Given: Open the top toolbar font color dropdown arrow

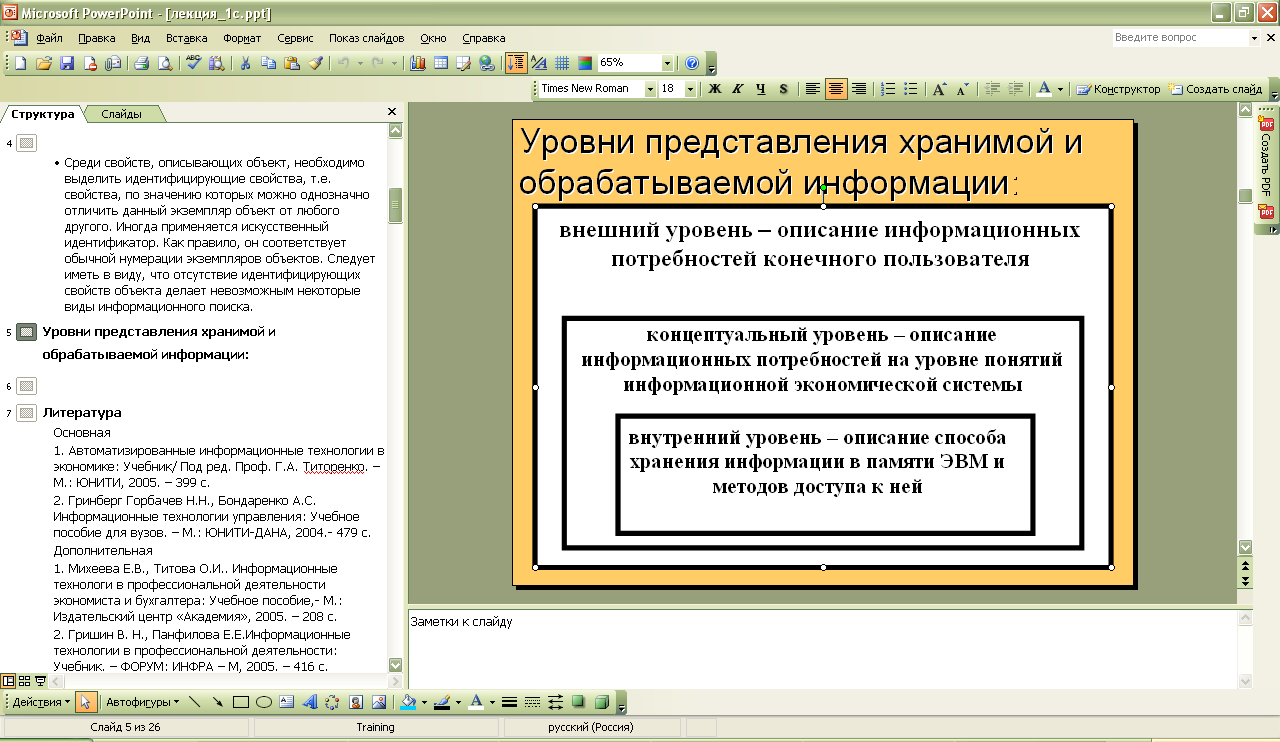Looking at the screenshot, I should [x=1061, y=89].
